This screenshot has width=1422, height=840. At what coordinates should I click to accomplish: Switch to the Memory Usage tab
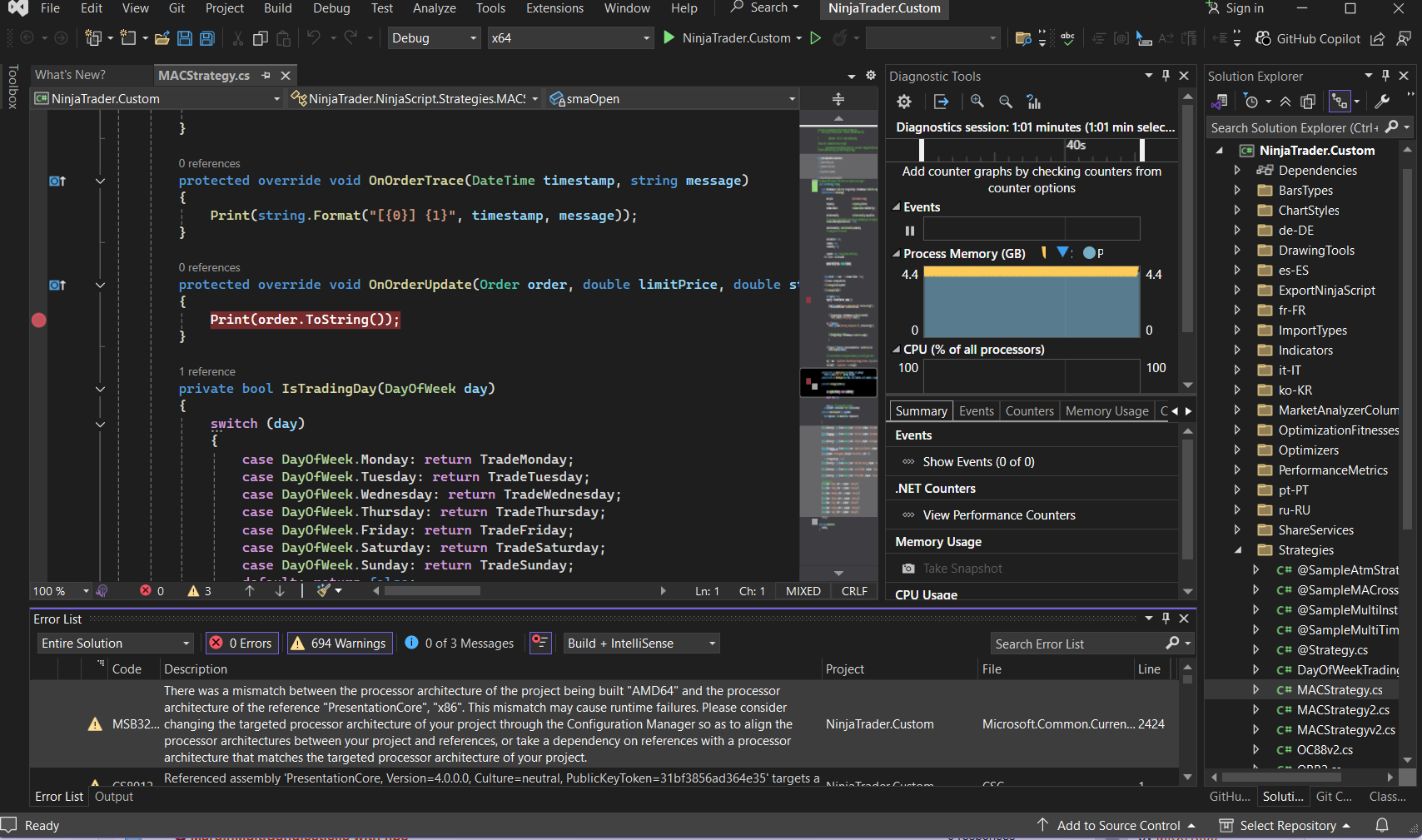click(1106, 411)
